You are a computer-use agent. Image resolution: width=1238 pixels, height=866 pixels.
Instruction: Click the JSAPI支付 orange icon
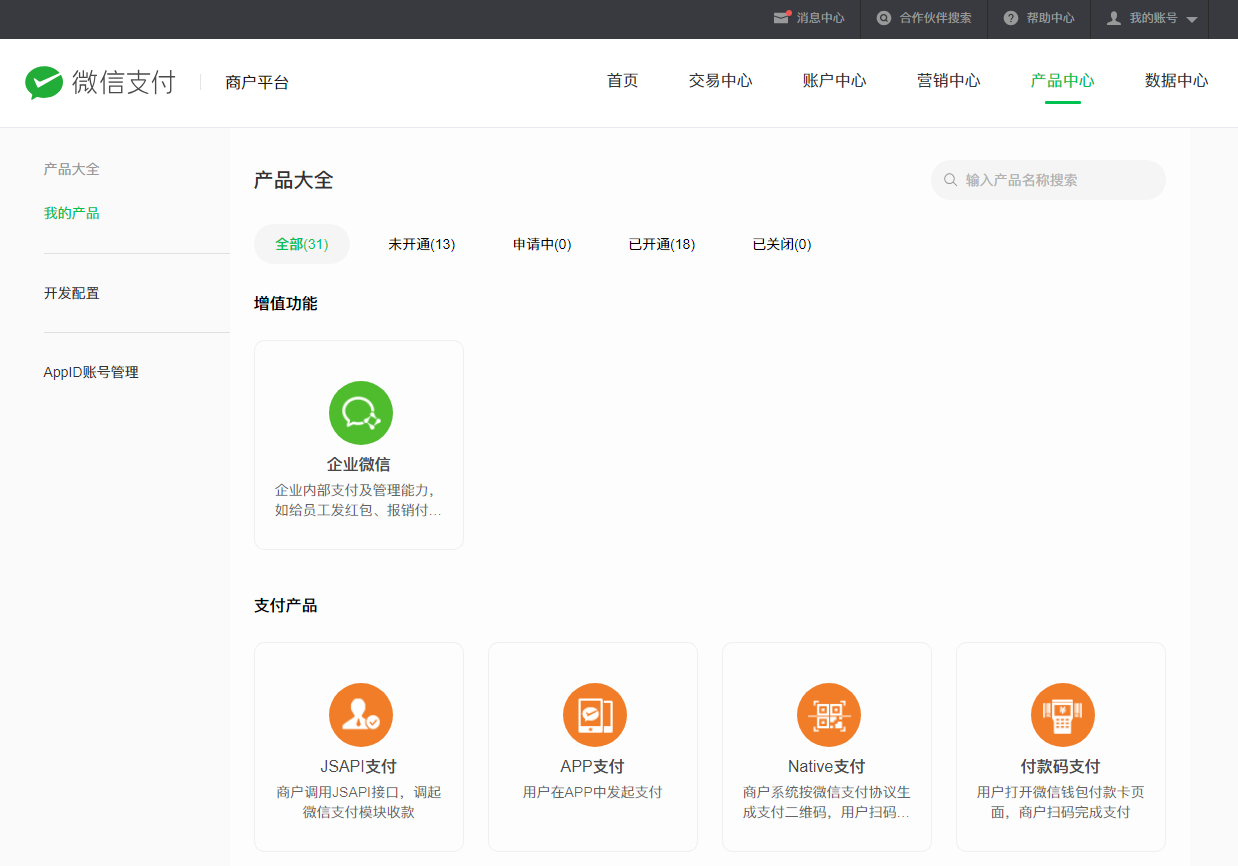(361, 715)
